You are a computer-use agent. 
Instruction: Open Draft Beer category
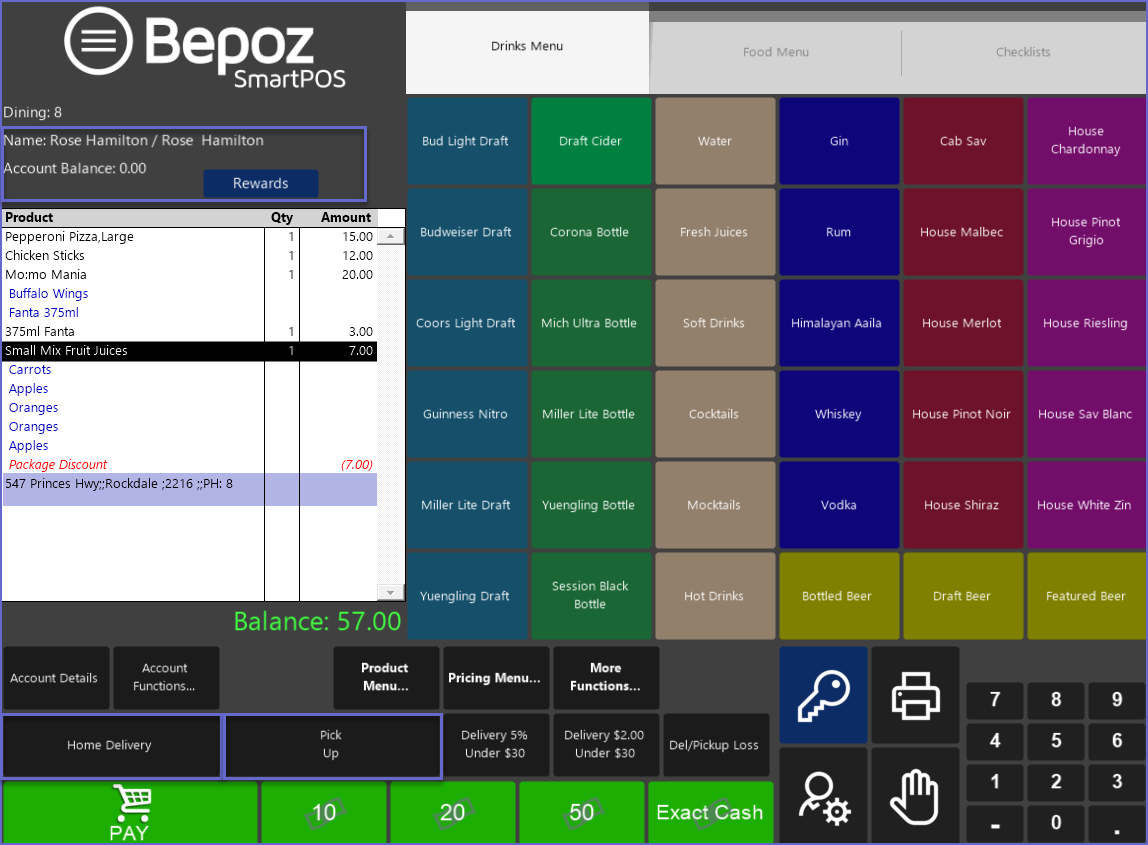click(963, 596)
